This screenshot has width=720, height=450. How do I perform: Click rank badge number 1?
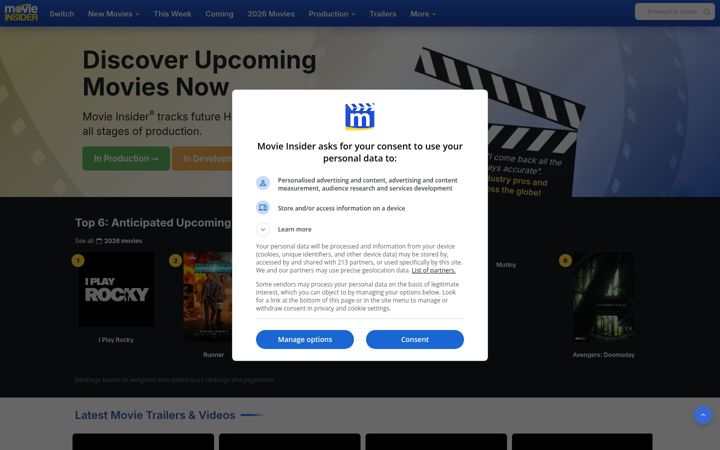pos(78,261)
